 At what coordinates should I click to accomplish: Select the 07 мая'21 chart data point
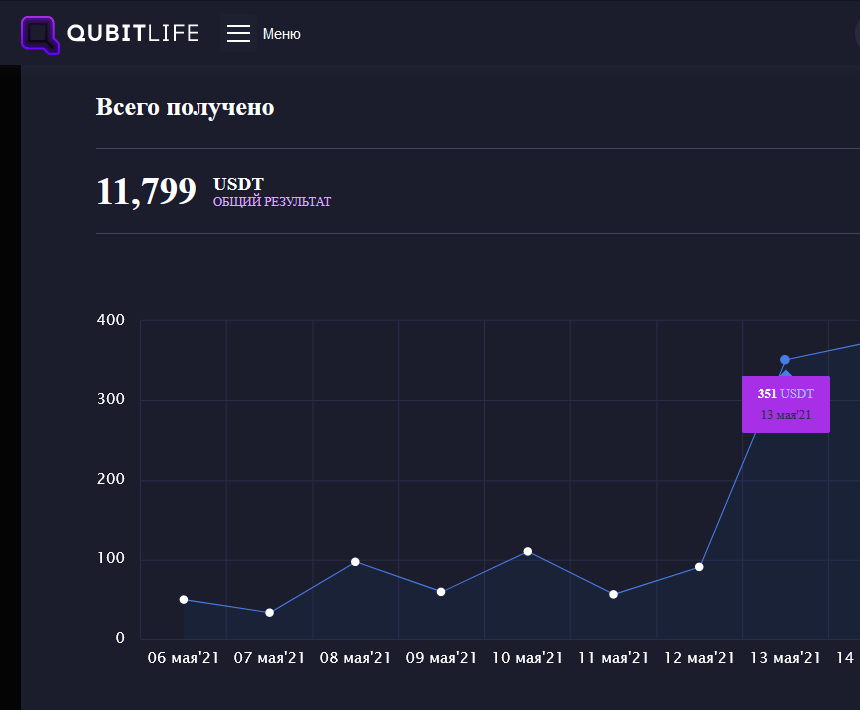click(270, 613)
